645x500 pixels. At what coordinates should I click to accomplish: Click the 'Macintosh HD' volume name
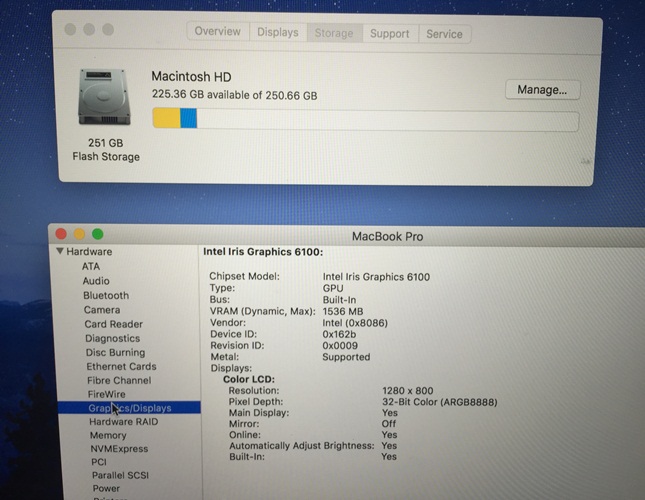pyautogui.click(x=191, y=76)
